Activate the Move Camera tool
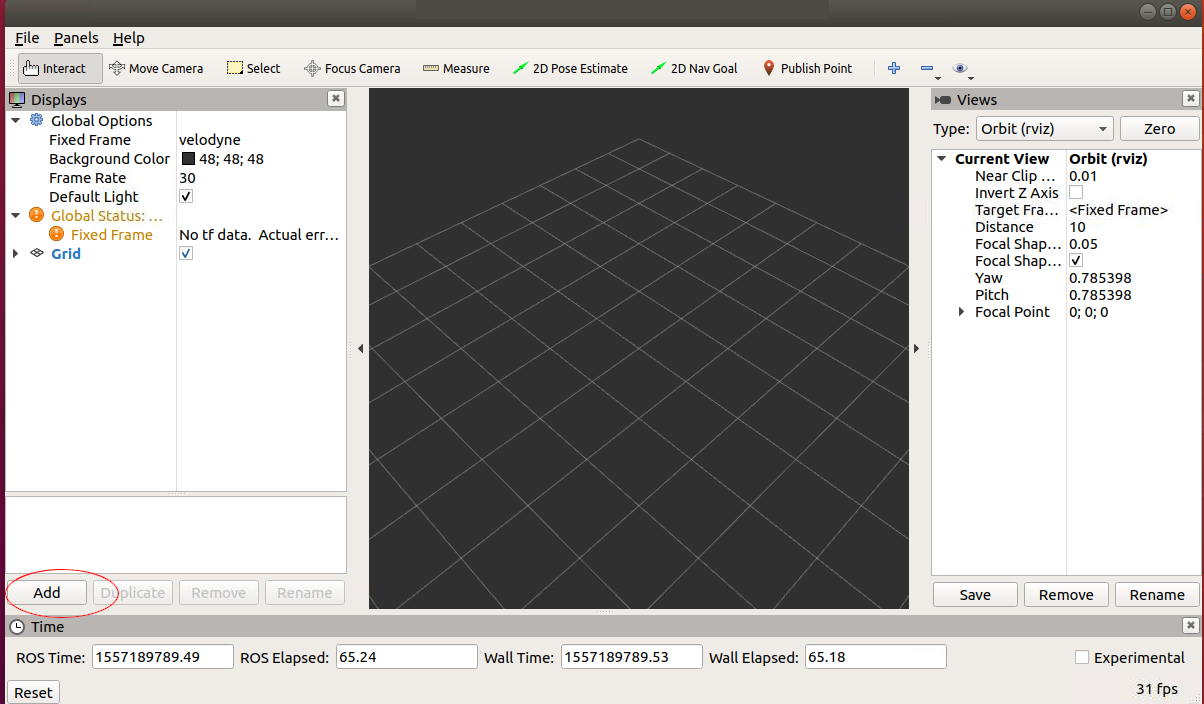 pos(156,68)
